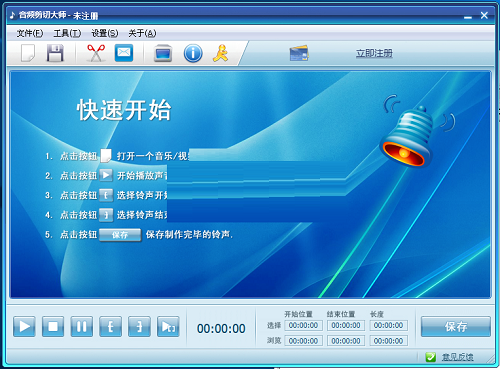Pause playback with the pause button
This screenshot has width=500, height=369.
[82, 327]
